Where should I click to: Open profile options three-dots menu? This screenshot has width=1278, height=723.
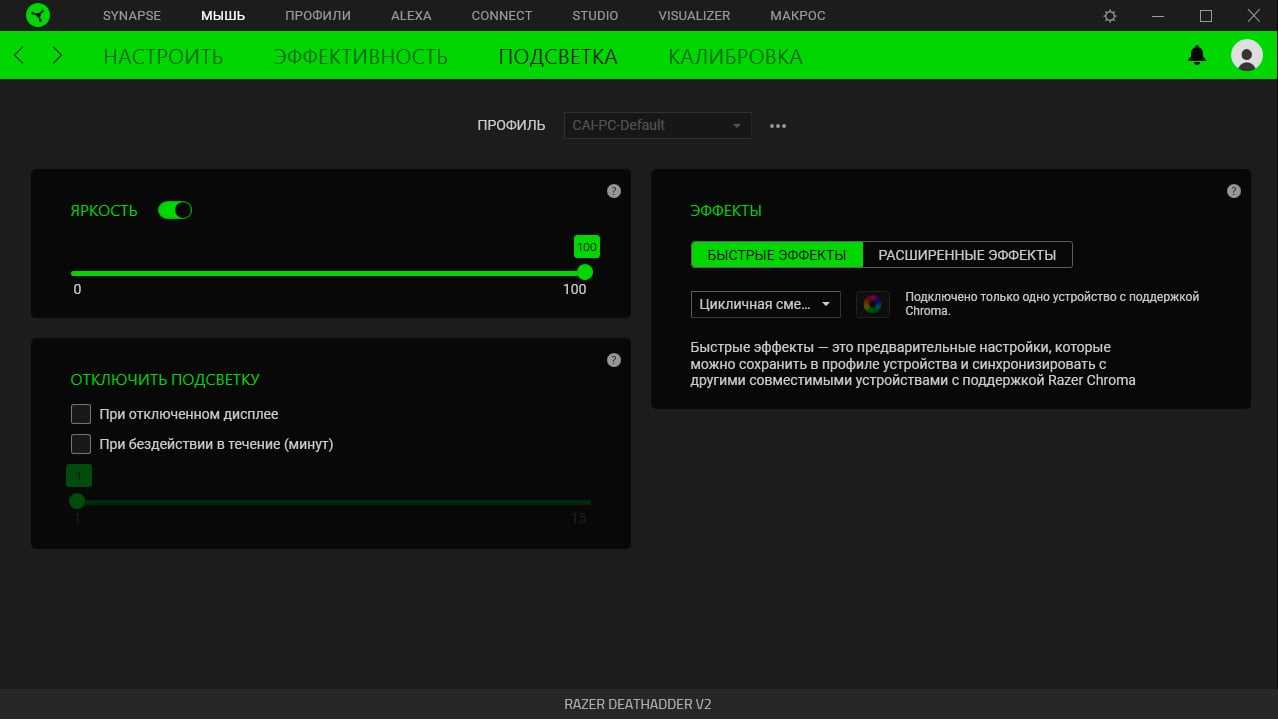click(778, 126)
